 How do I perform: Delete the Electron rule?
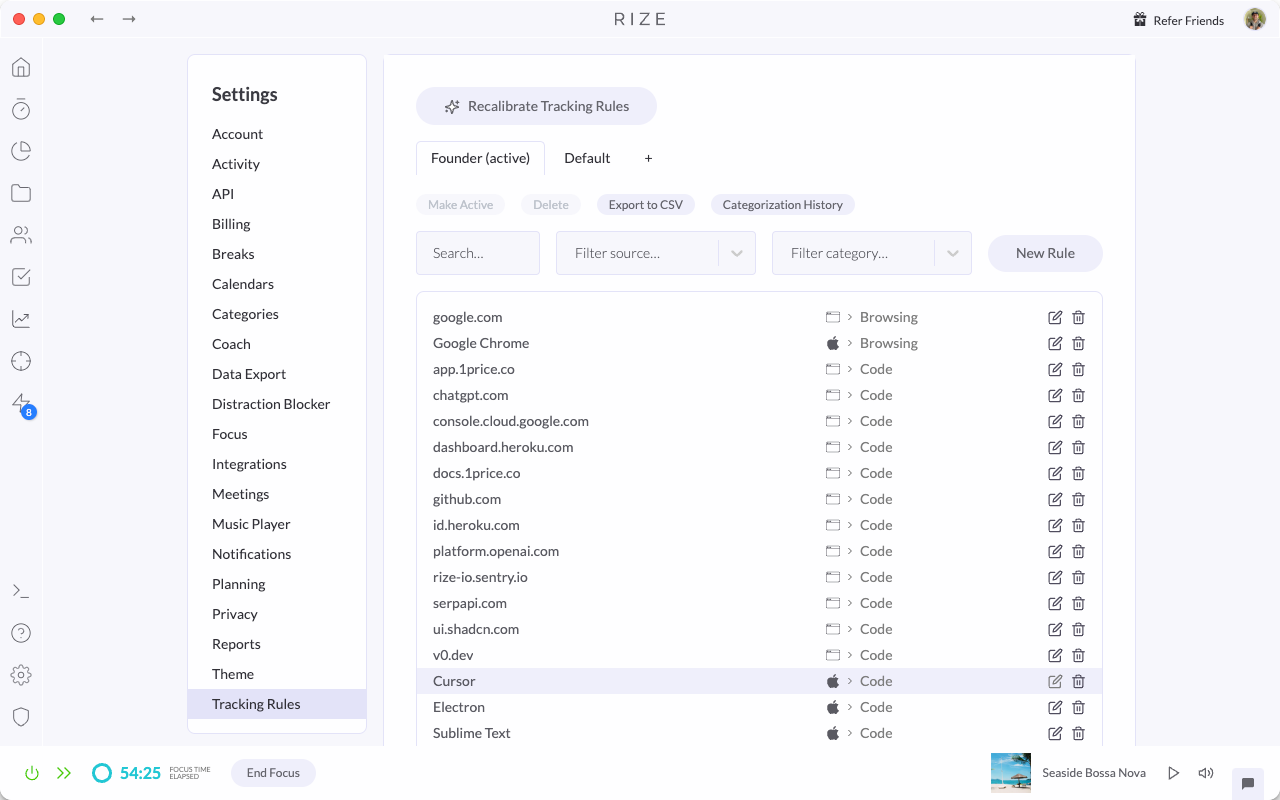1079,707
